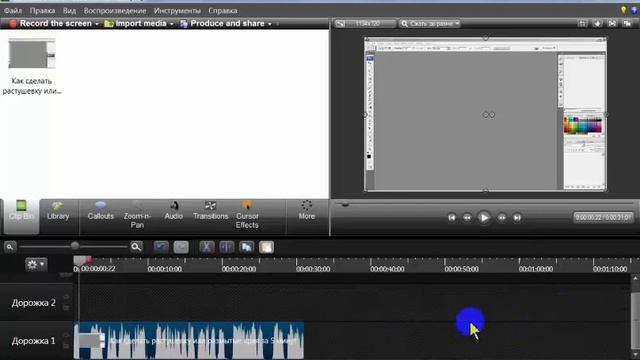
Task: Click the yellow lightbulb tips icon
Action: [623, 10]
